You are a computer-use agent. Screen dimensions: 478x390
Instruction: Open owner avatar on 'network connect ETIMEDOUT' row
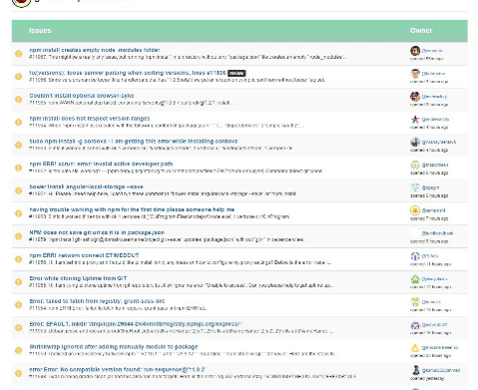coord(415,256)
